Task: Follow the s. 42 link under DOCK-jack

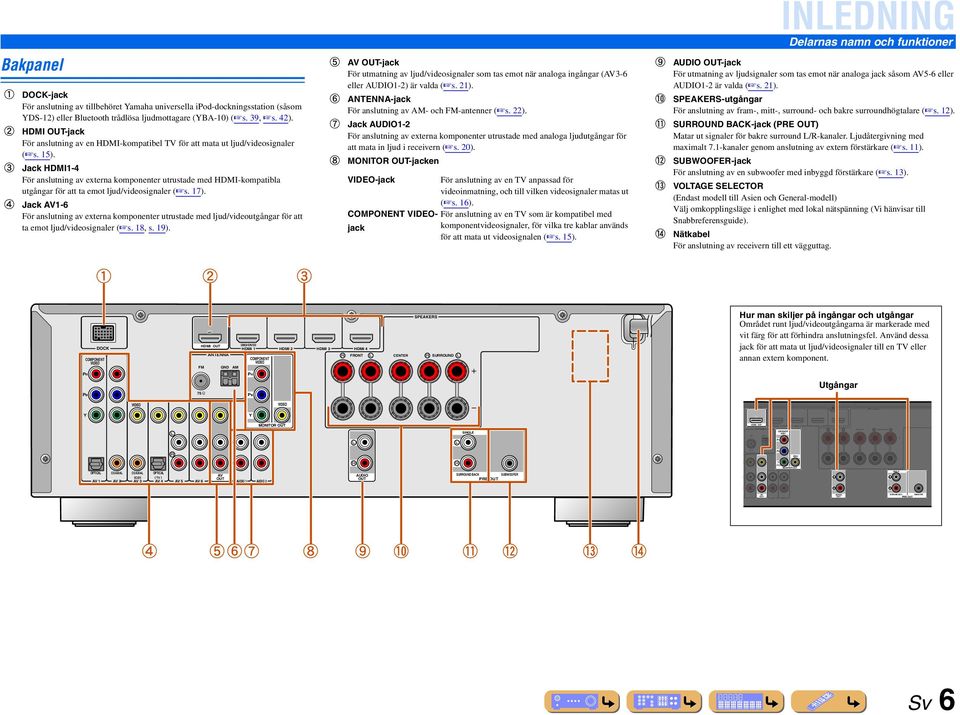Action: pyautogui.click(x=276, y=118)
